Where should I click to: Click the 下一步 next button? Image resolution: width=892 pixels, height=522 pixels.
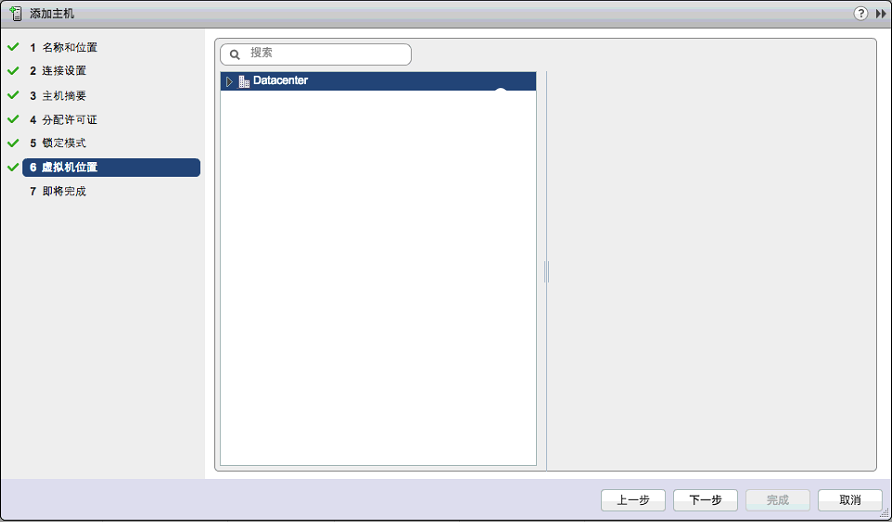click(705, 500)
